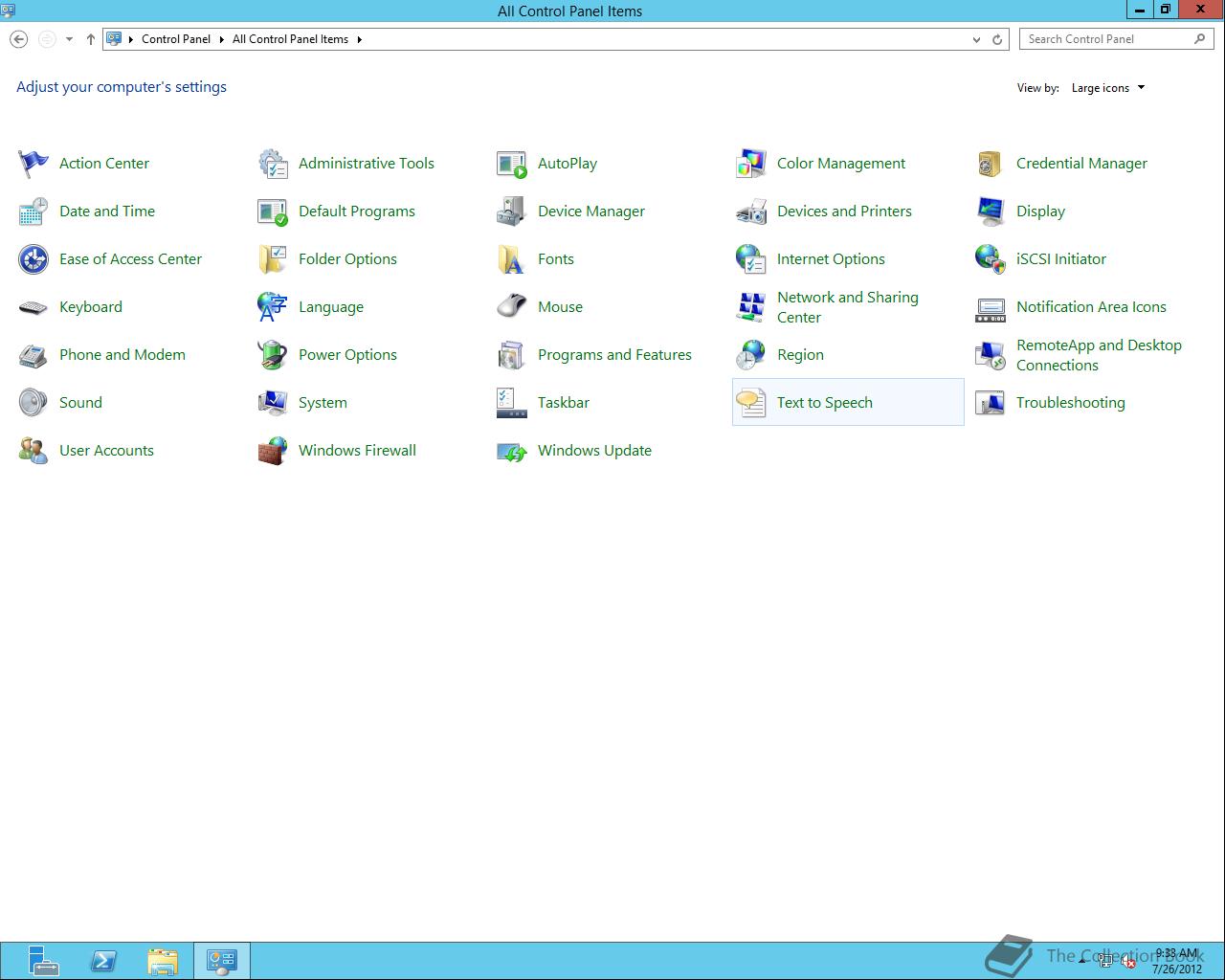
Task: Open the Language icon
Action: pyautogui.click(x=273, y=307)
